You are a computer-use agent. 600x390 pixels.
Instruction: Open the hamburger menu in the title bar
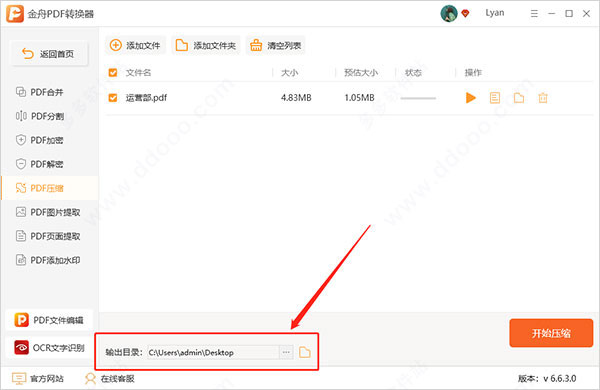point(534,14)
